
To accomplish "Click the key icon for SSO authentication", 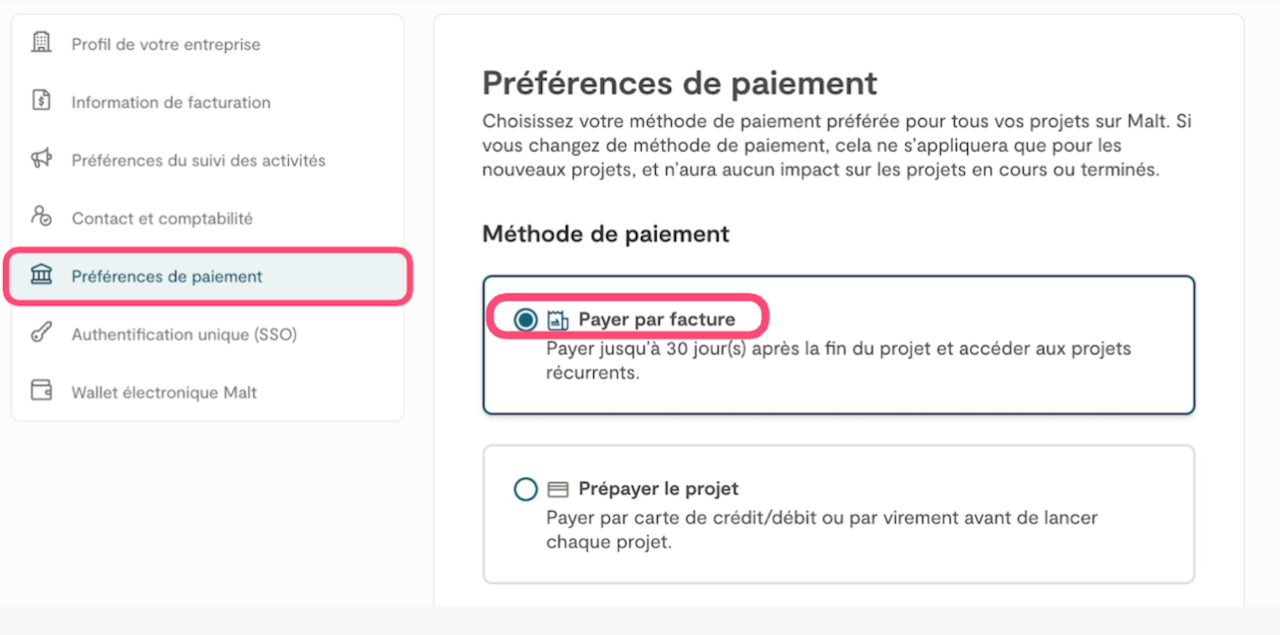I will [41, 334].
